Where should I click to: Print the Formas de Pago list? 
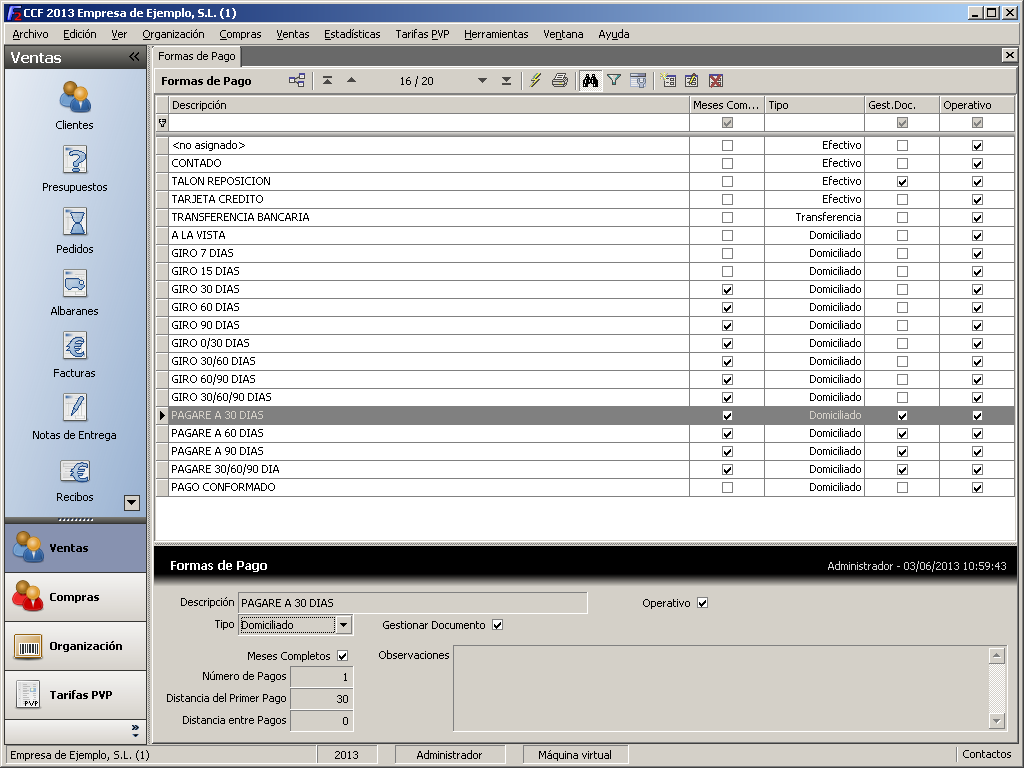pos(560,80)
